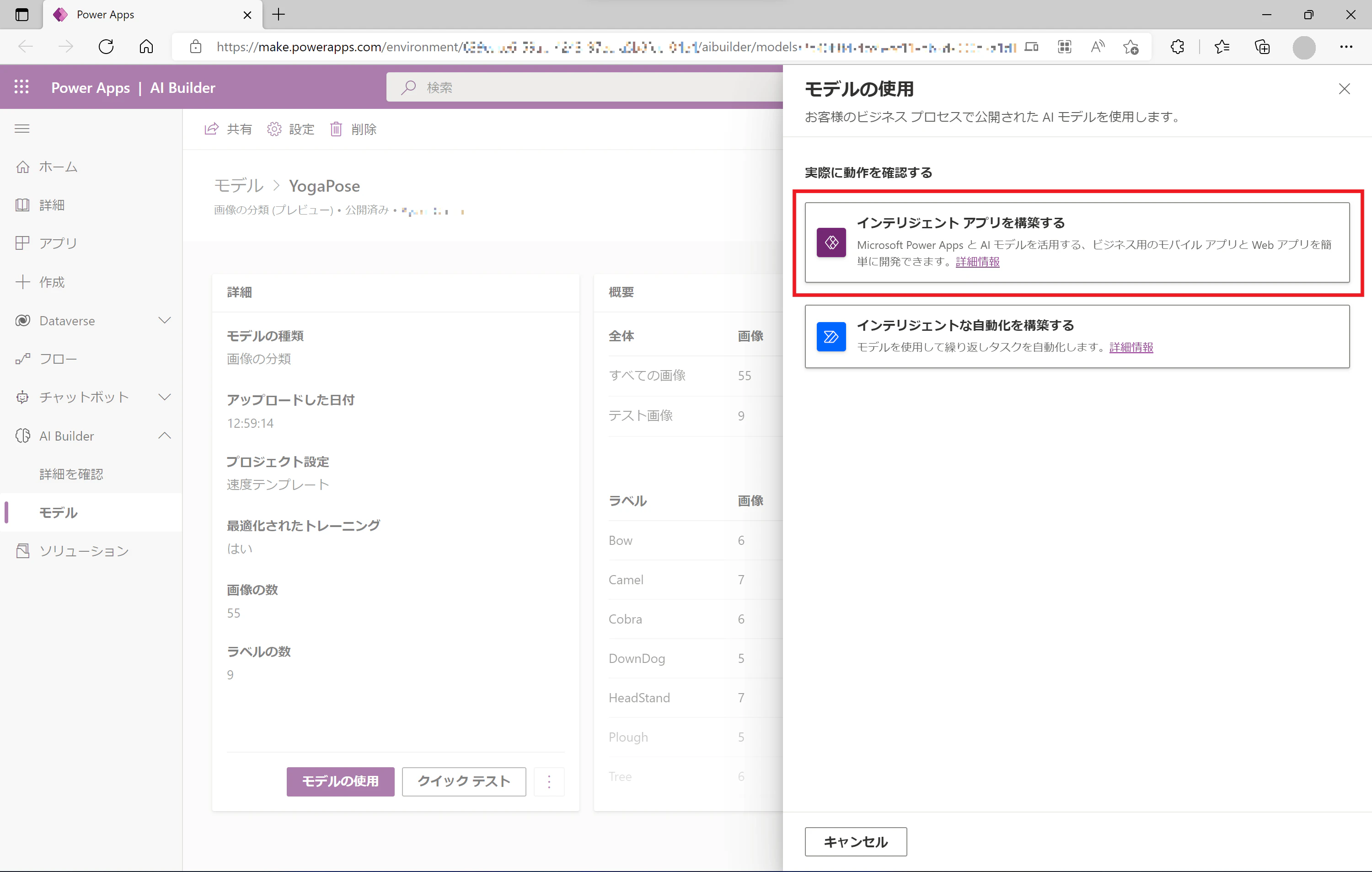Screen dimensions: 1372x872
Task: Open 詳細情報 link in automation card
Action: point(1131,347)
